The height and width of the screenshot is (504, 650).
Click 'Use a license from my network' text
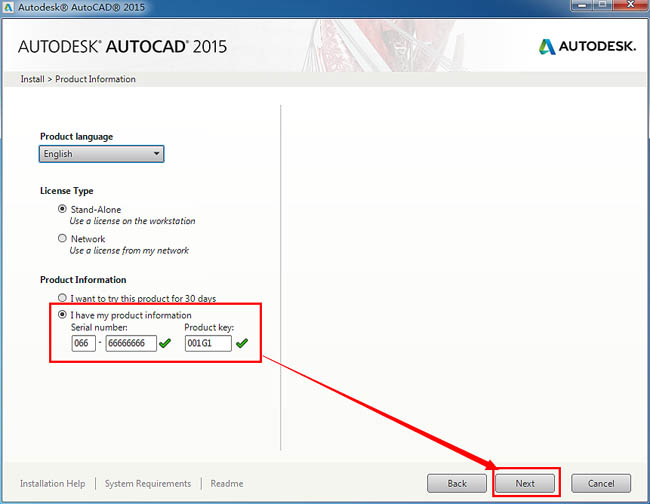pyautogui.click(x=129, y=250)
